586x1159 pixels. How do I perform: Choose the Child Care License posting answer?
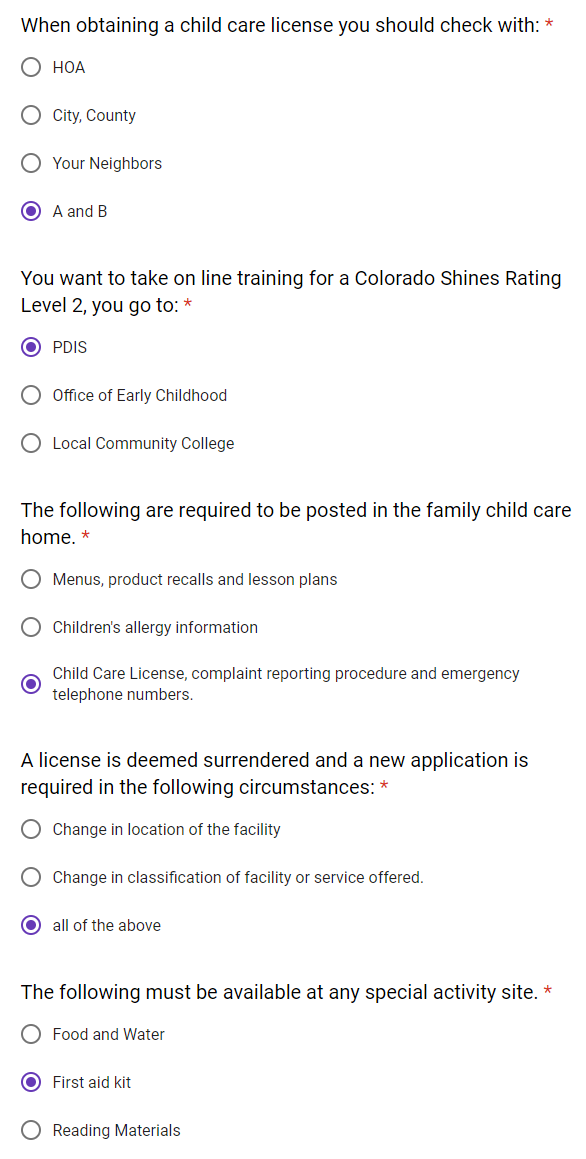(31, 684)
